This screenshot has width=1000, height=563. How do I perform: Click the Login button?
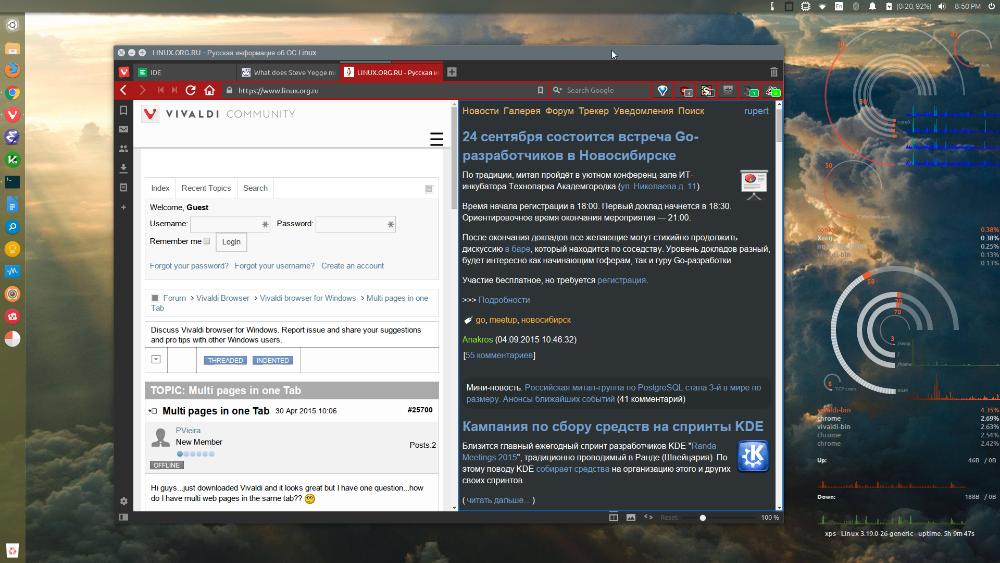tap(232, 242)
